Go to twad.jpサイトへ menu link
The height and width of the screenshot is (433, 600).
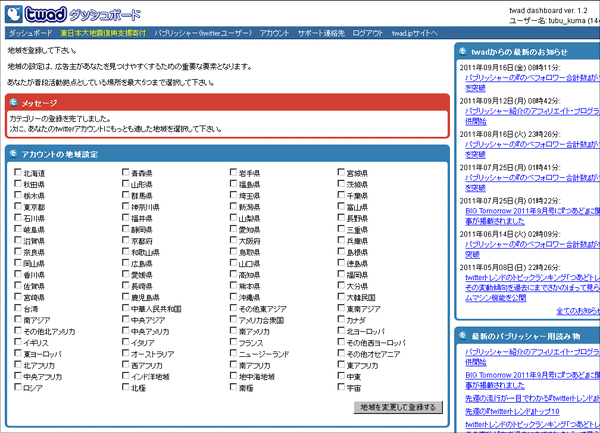[x=414, y=33]
